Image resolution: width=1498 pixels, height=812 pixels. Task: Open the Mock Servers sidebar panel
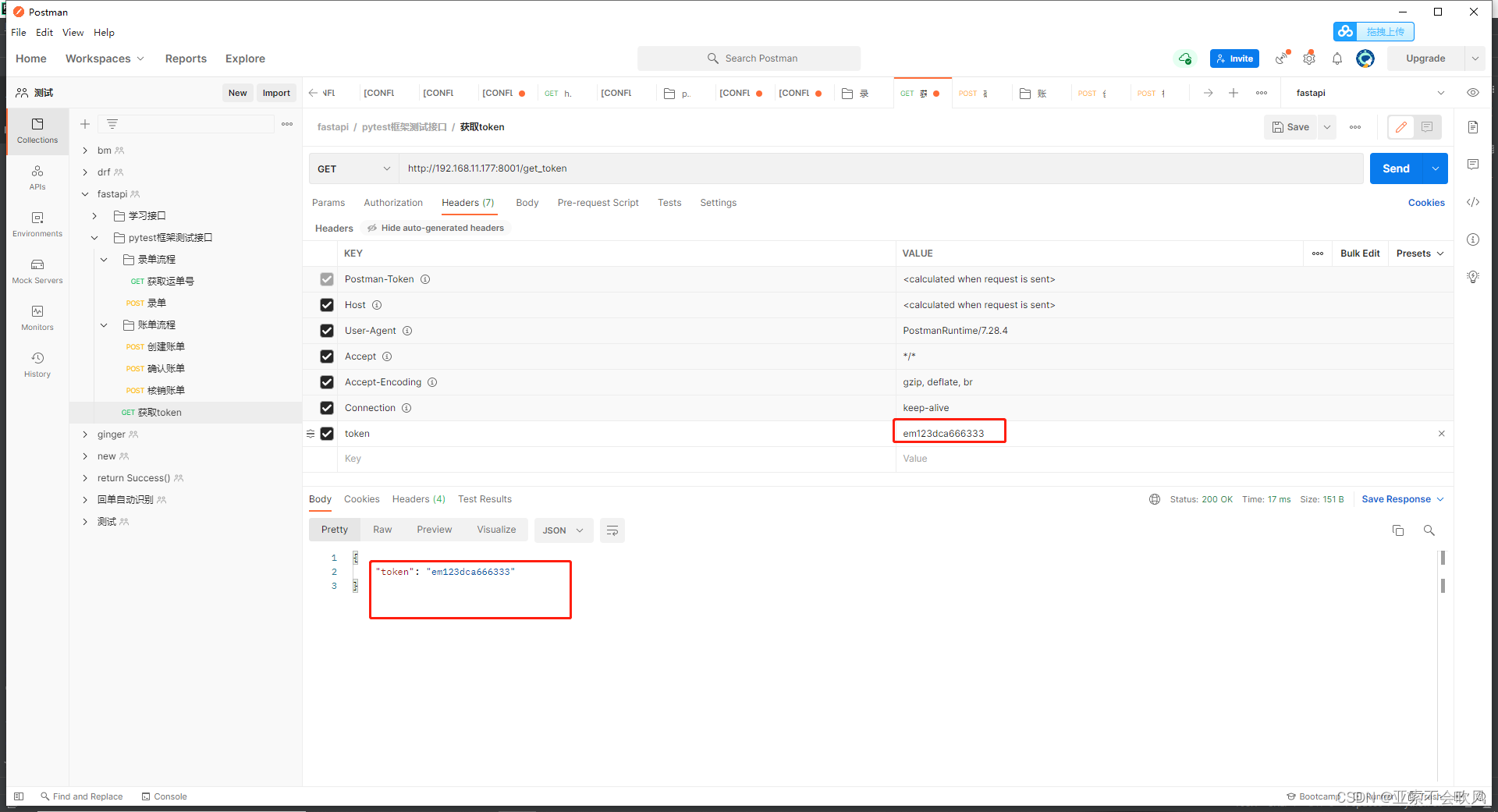(37, 271)
